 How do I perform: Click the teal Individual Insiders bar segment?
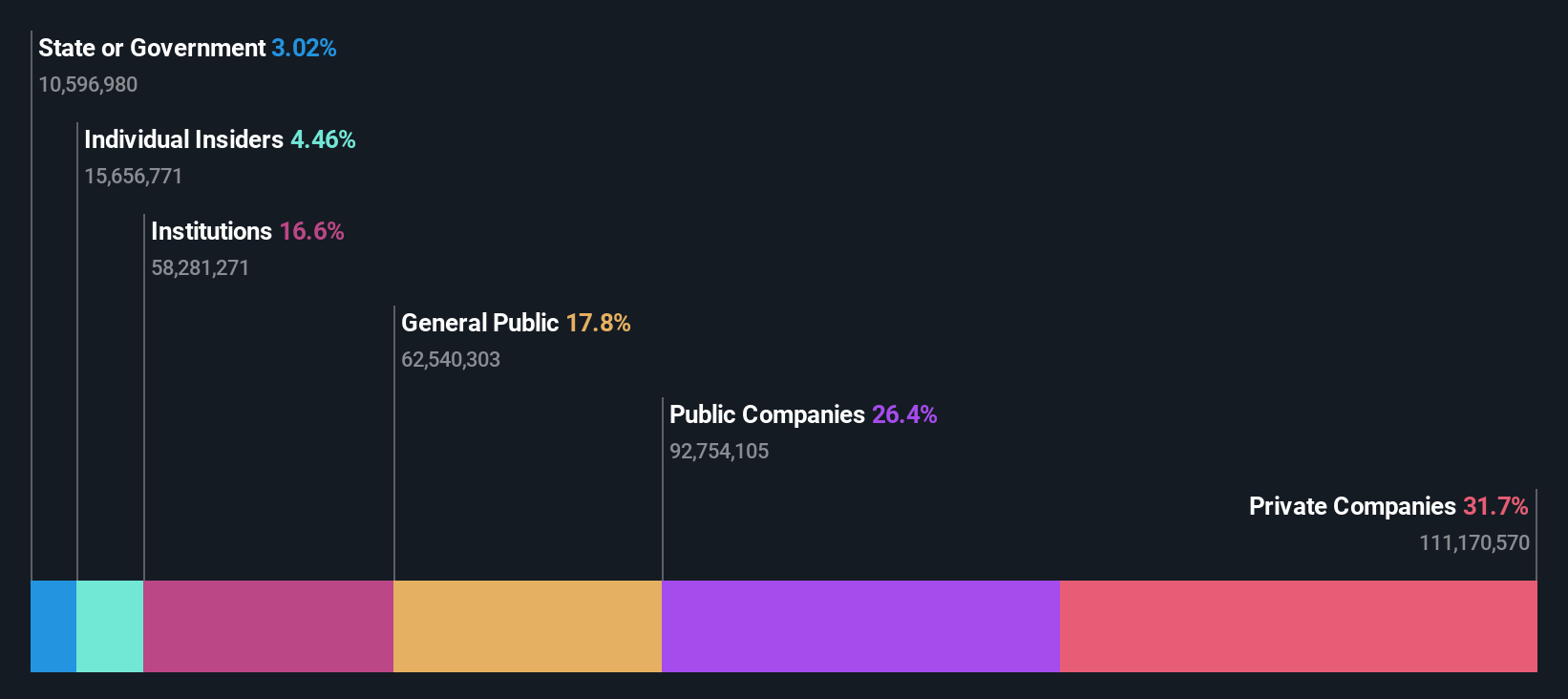click(x=110, y=626)
